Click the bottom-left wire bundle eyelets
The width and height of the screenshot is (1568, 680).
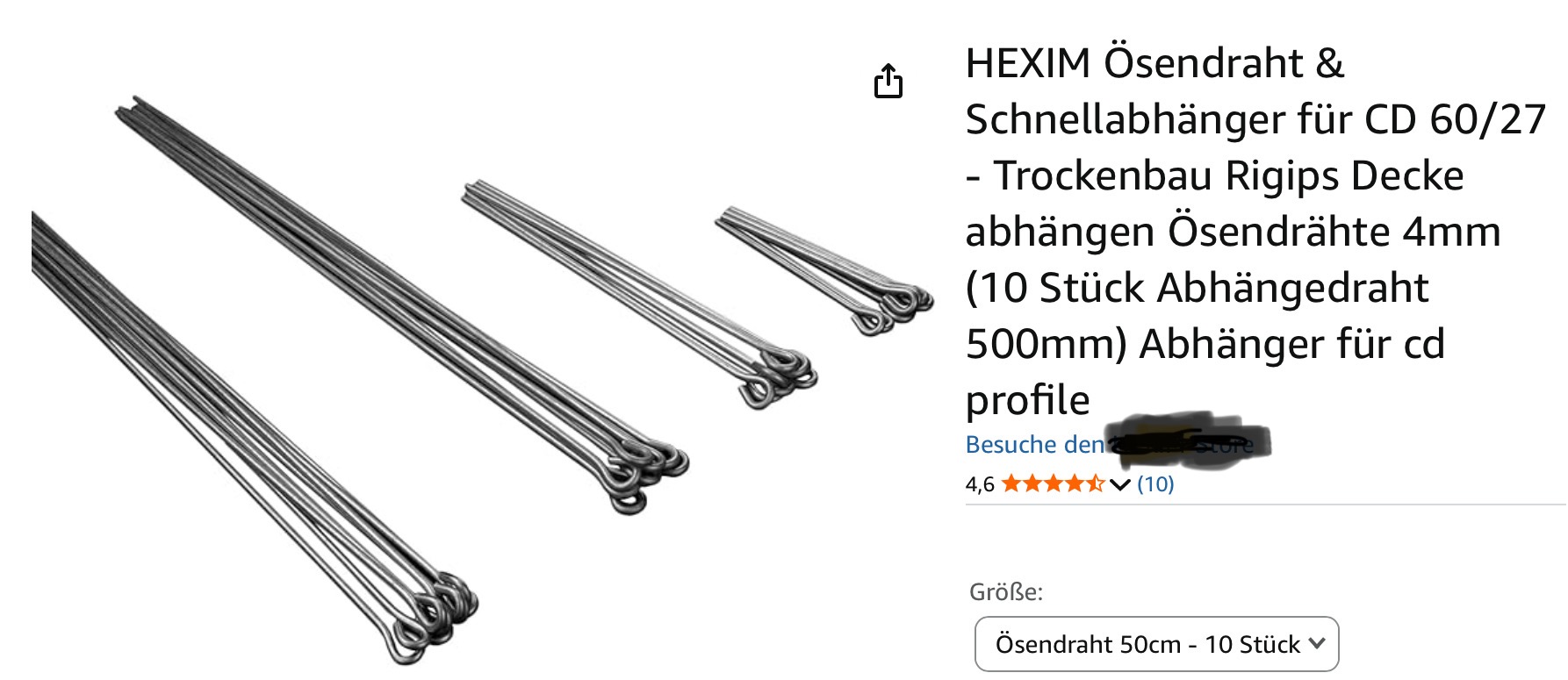pyautogui.click(x=430, y=614)
